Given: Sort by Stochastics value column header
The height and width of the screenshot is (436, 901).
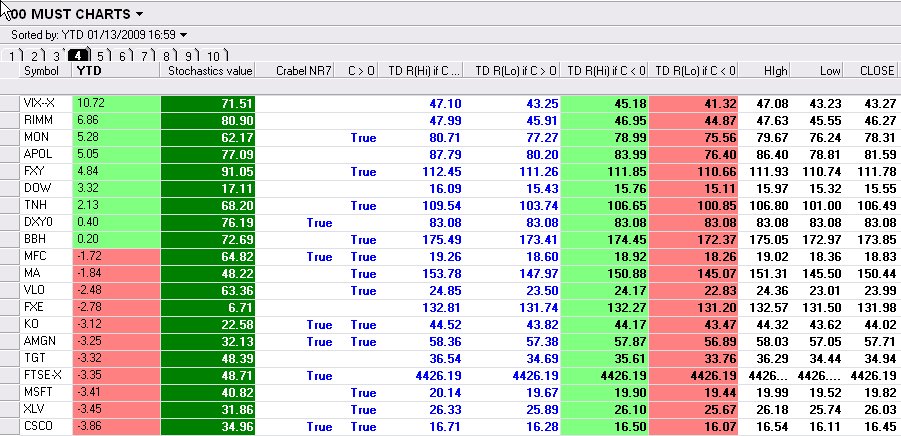Looking at the screenshot, I should coord(207,71).
